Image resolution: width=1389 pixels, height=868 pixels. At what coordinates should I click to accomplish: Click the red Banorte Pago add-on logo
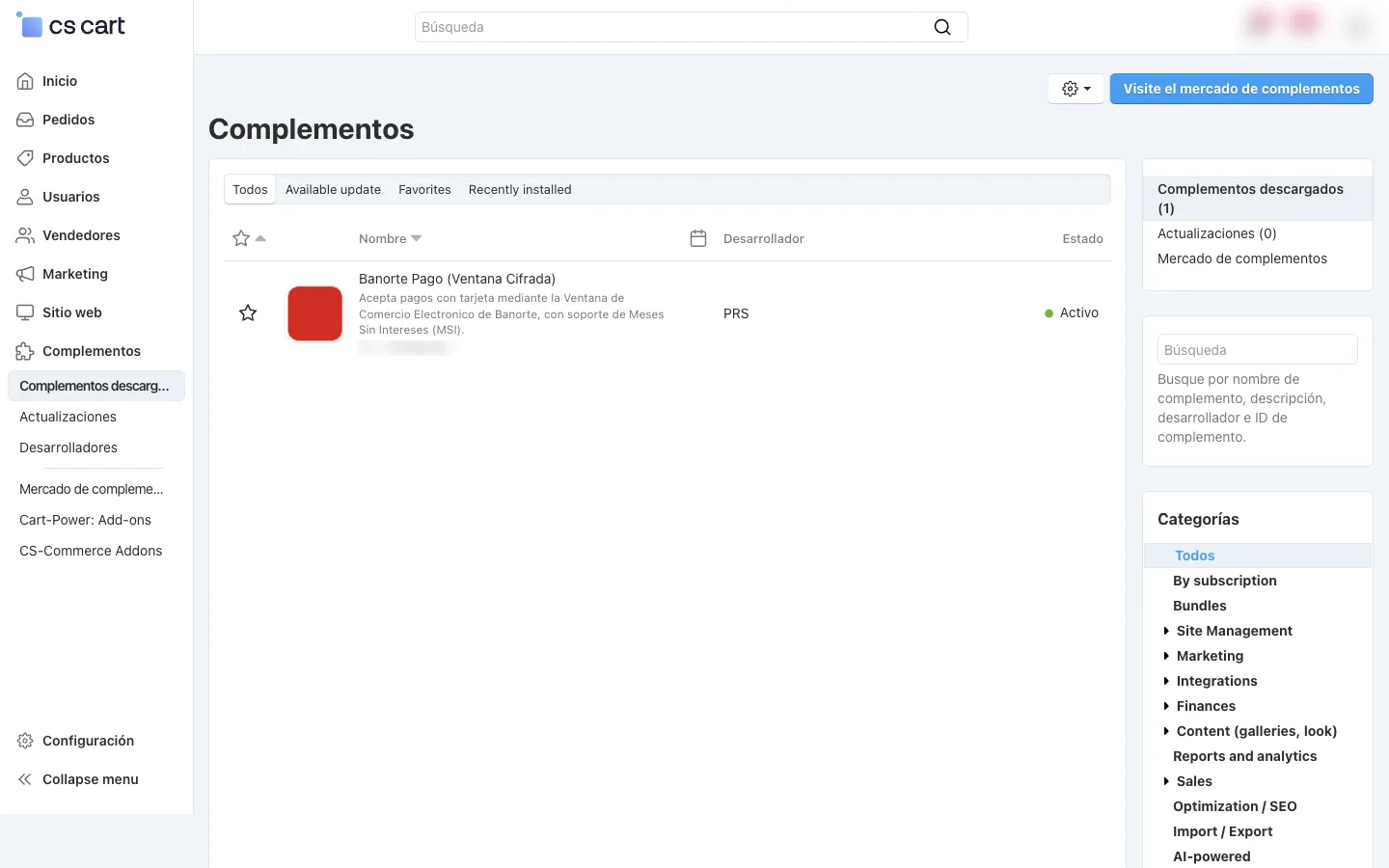pos(315,313)
